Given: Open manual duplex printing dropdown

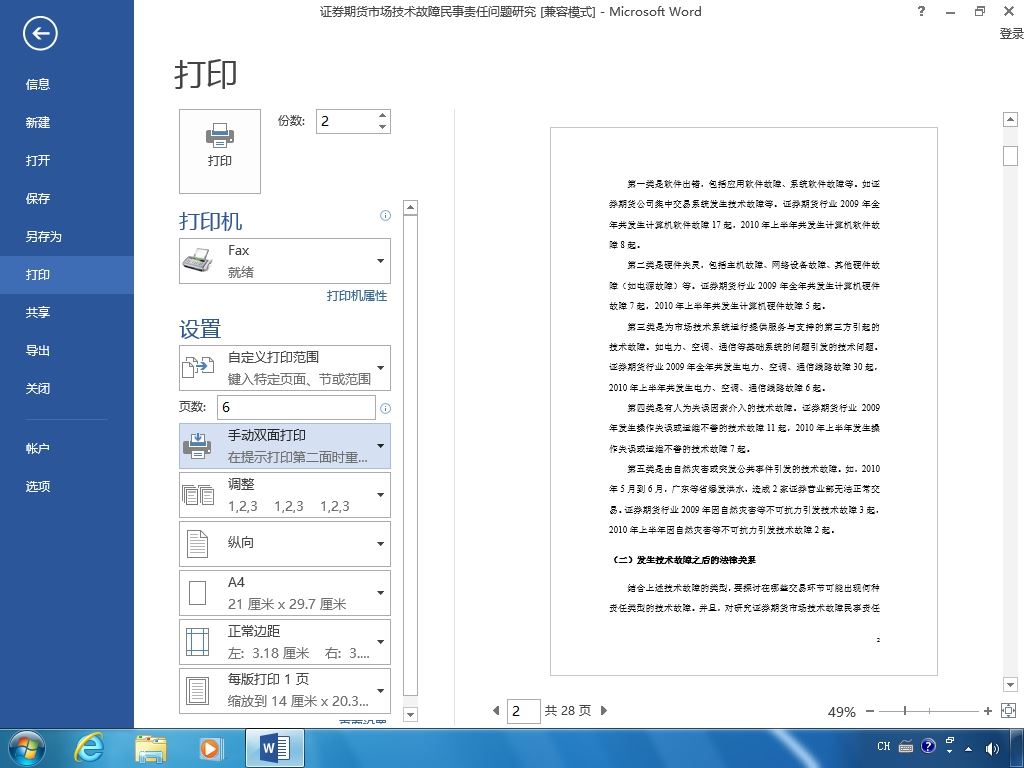Looking at the screenshot, I should point(285,446).
